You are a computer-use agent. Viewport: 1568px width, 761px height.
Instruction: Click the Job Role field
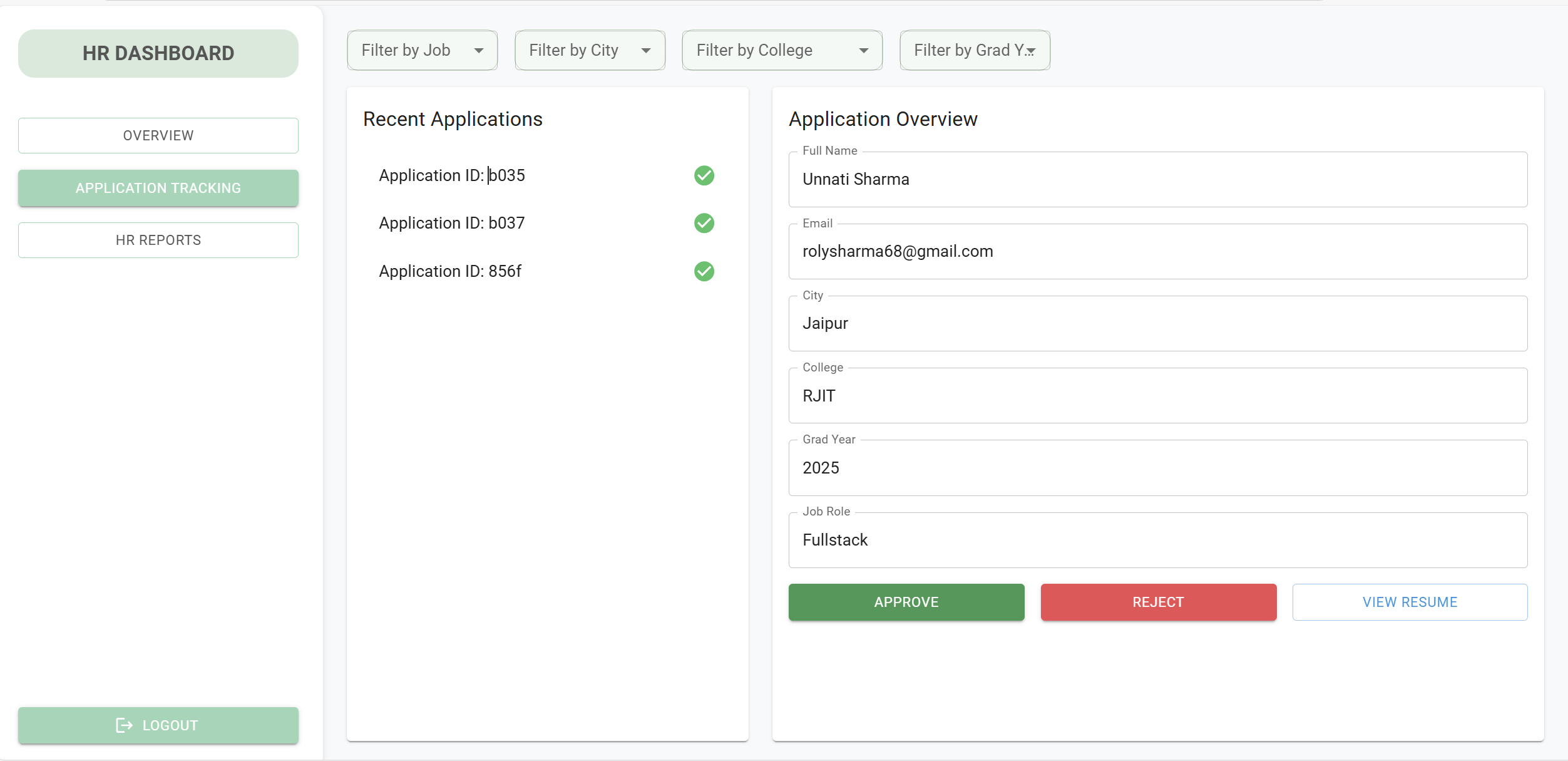1157,540
